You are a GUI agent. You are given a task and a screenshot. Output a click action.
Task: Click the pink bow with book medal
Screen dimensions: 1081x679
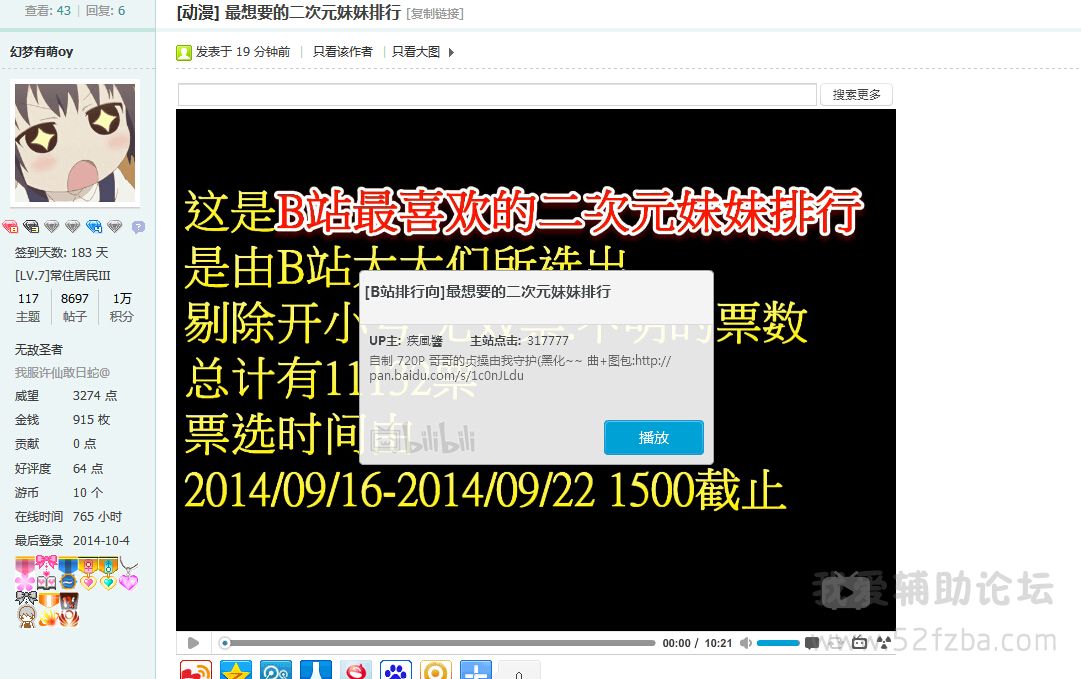[46, 572]
